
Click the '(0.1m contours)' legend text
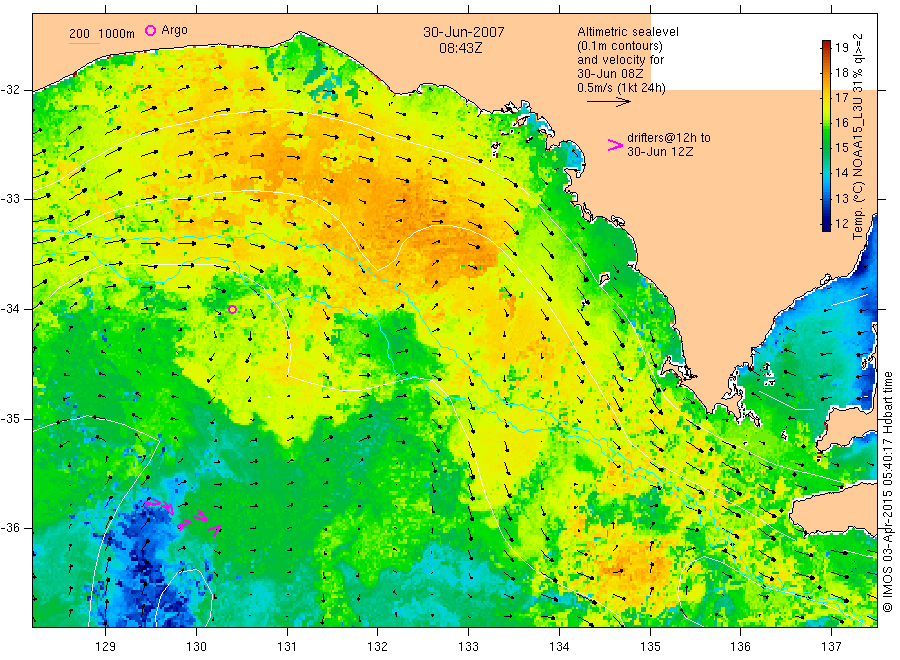[x=620, y=46]
